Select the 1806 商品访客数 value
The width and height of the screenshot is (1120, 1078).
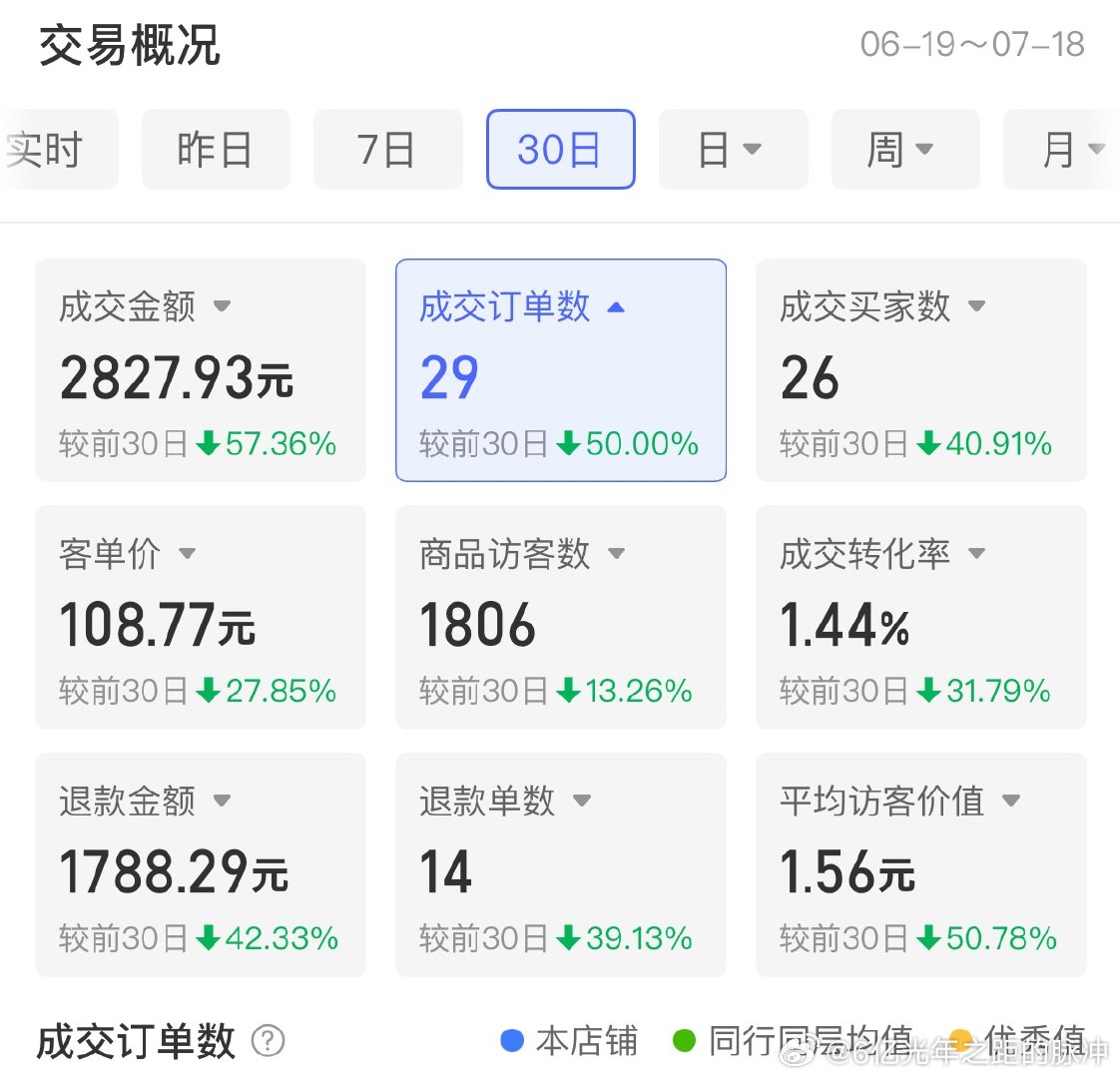477,625
